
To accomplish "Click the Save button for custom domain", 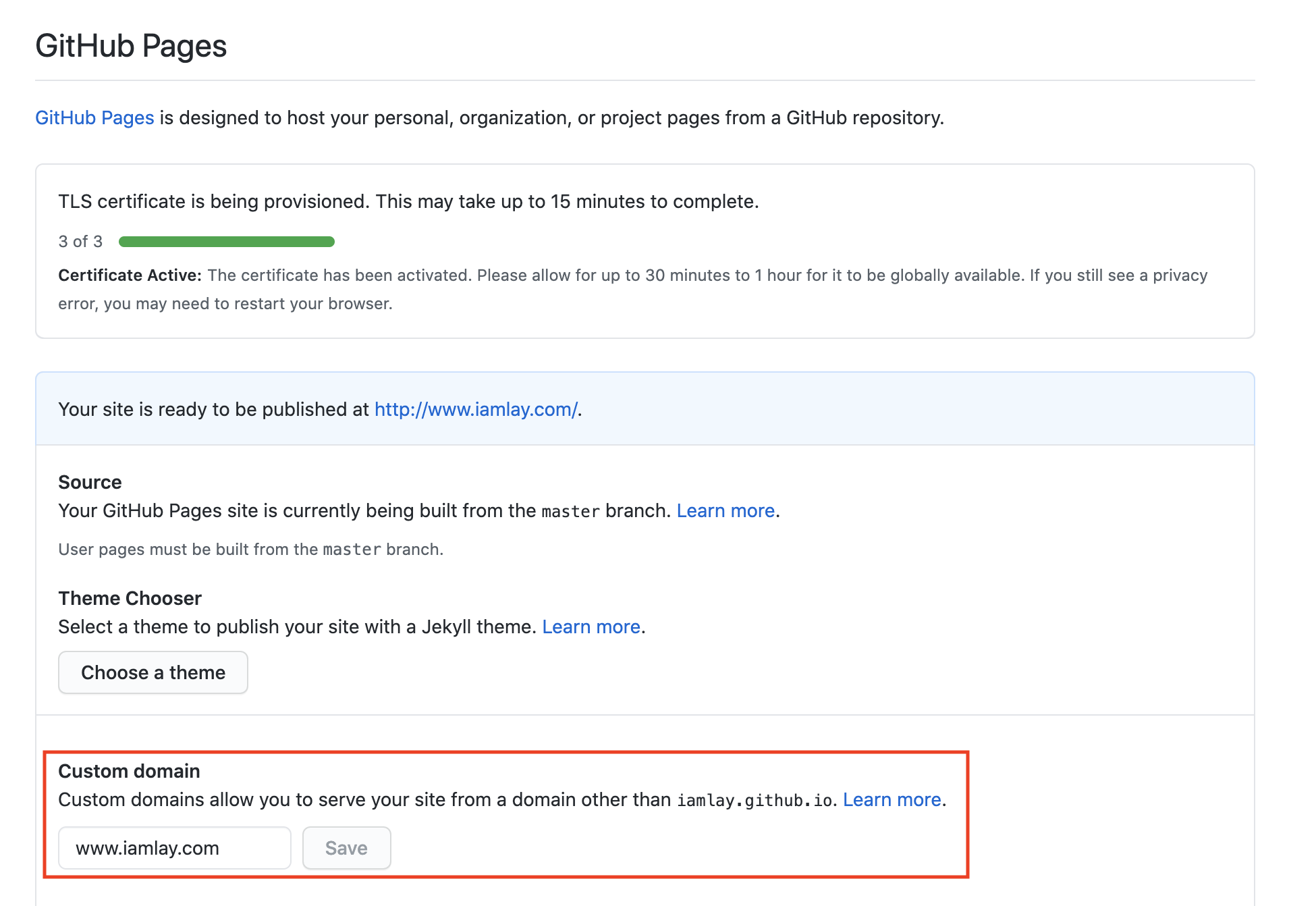I will coord(347,848).
